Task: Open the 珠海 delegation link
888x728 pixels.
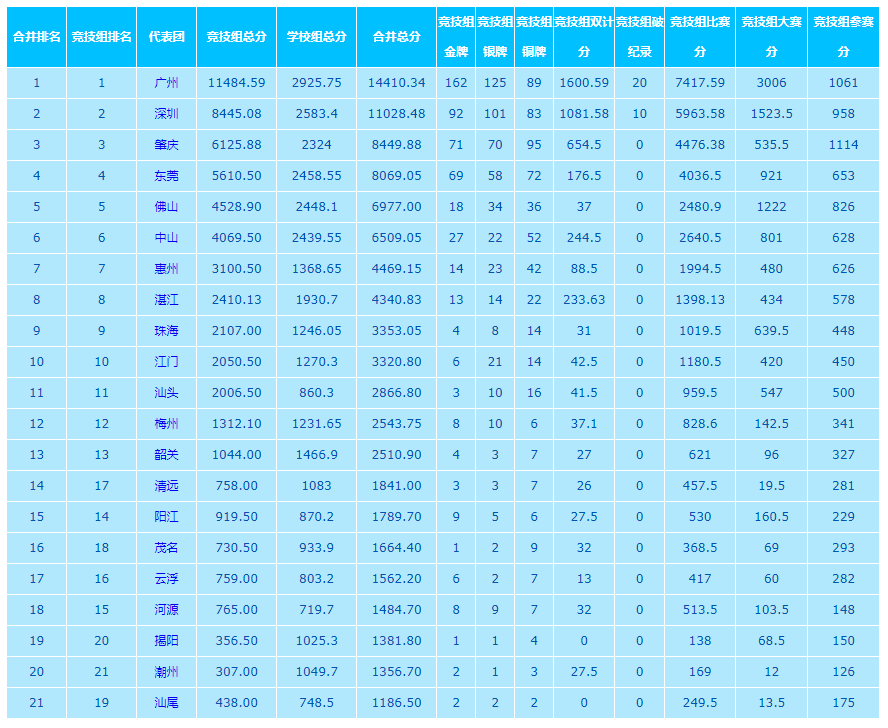Action: (166, 331)
